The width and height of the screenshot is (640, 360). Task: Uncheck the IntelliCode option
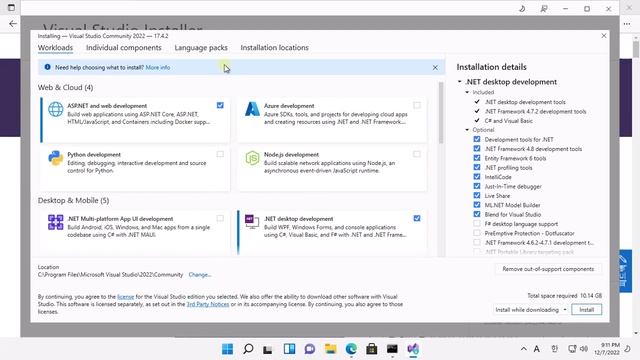(x=477, y=177)
